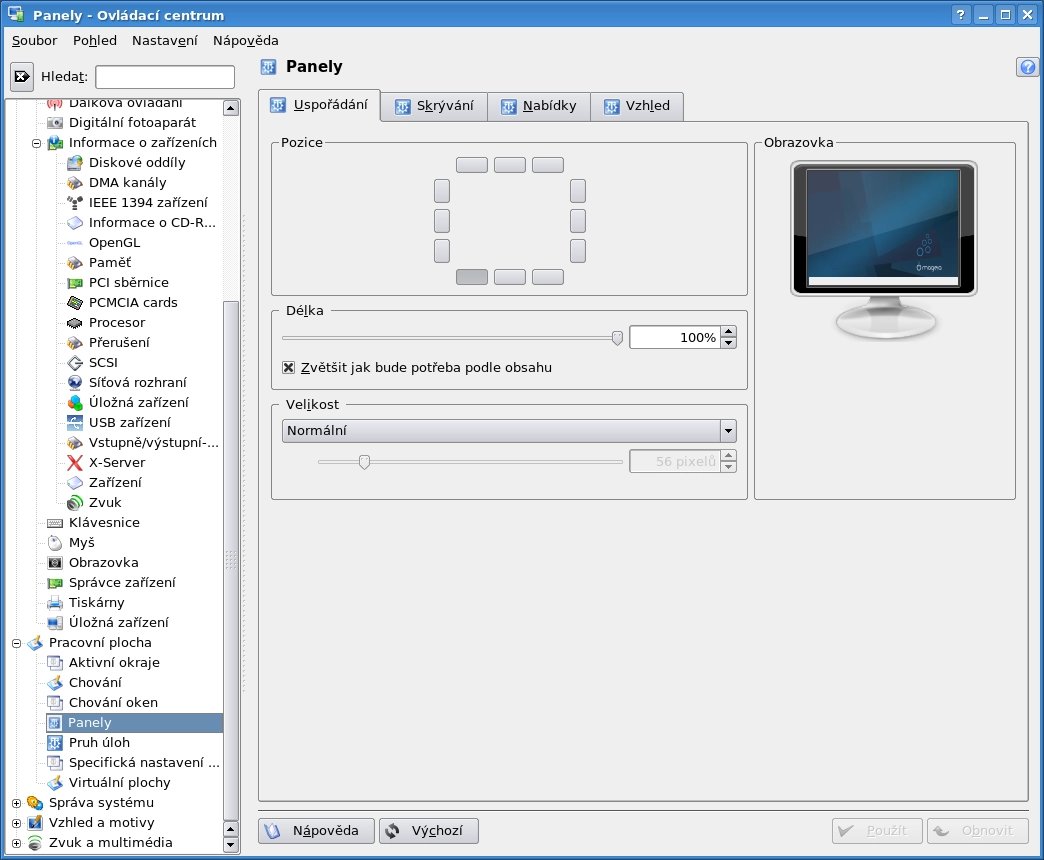Click the clear search icon beside Hledat
Image resolution: width=1044 pixels, height=860 pixels.
coord(21,77)
